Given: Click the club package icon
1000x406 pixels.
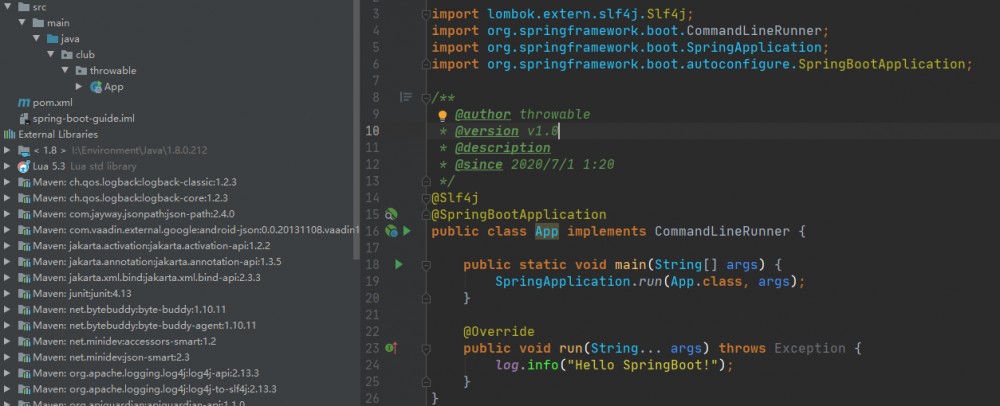Looking at the screenshot, I should [67, 55].
